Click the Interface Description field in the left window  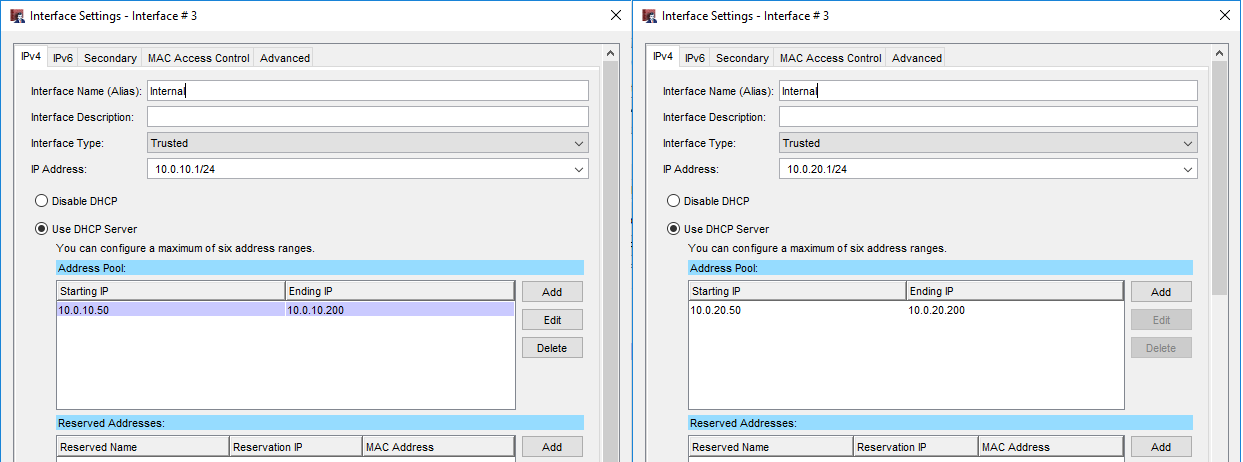[368, 117]
